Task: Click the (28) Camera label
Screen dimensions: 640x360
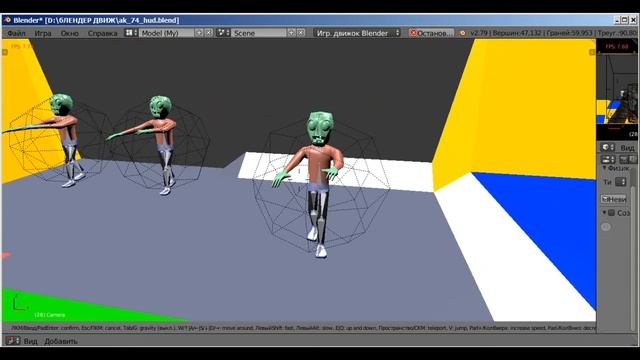Action: [49, 315]
